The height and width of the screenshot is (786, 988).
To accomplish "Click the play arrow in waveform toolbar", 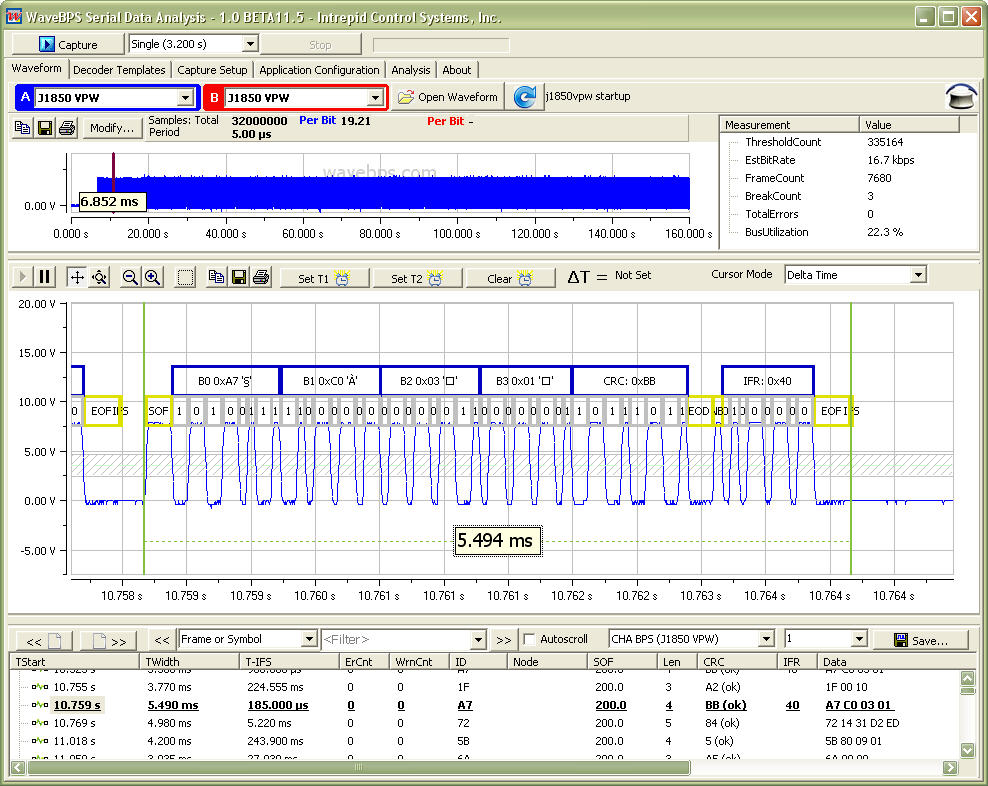I will [x=22, y=277].
